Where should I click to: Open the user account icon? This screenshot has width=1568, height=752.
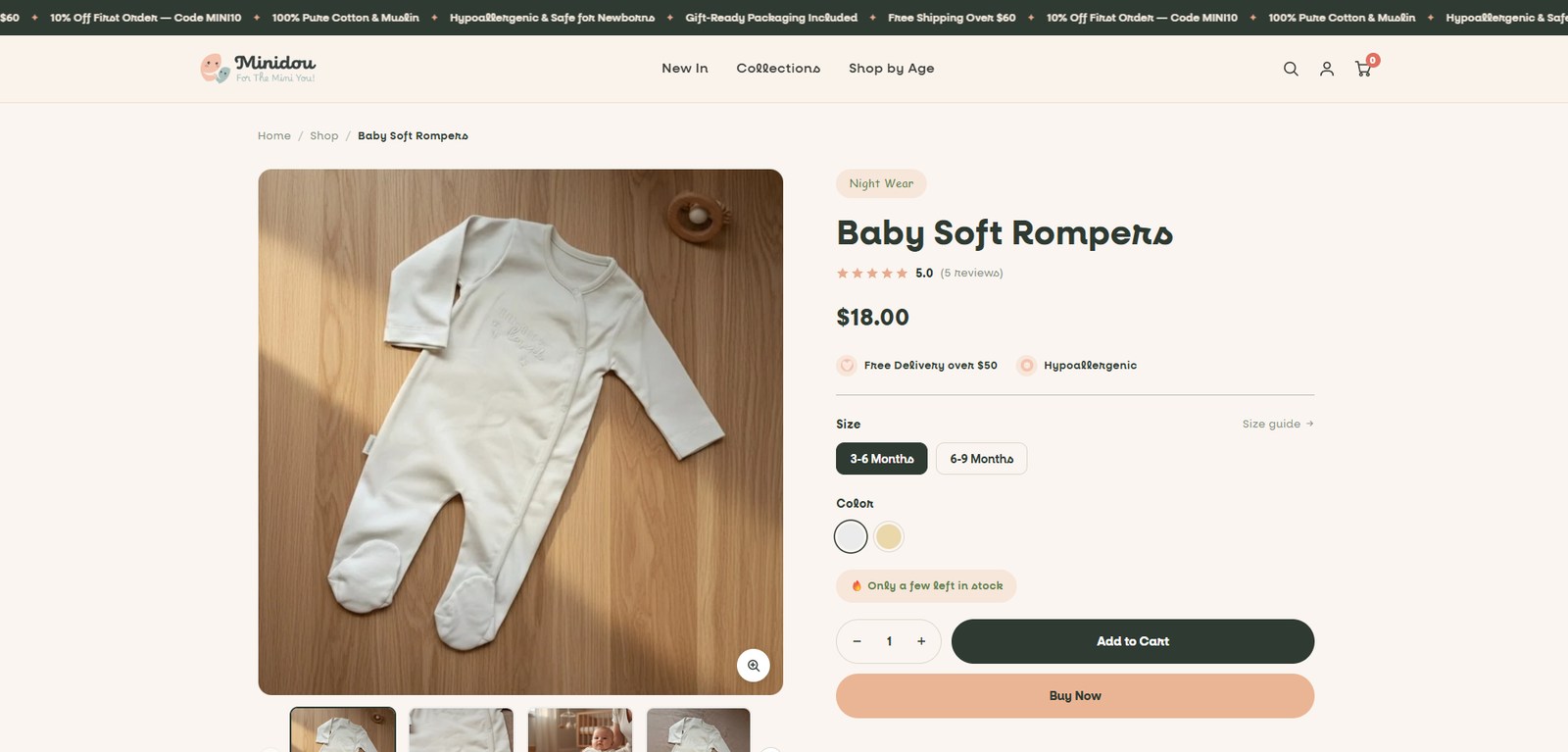tap(1327, 69)
